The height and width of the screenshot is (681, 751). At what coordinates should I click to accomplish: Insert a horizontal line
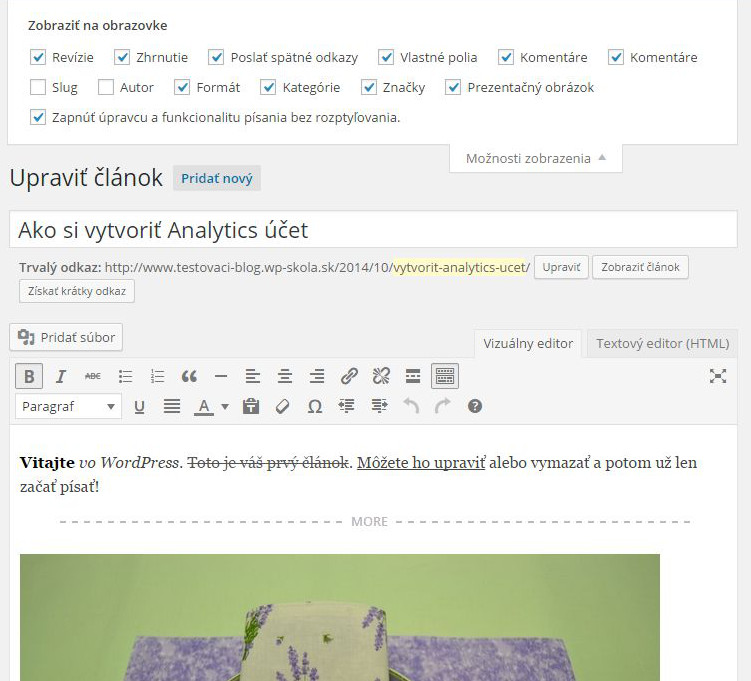click(221, 376)
